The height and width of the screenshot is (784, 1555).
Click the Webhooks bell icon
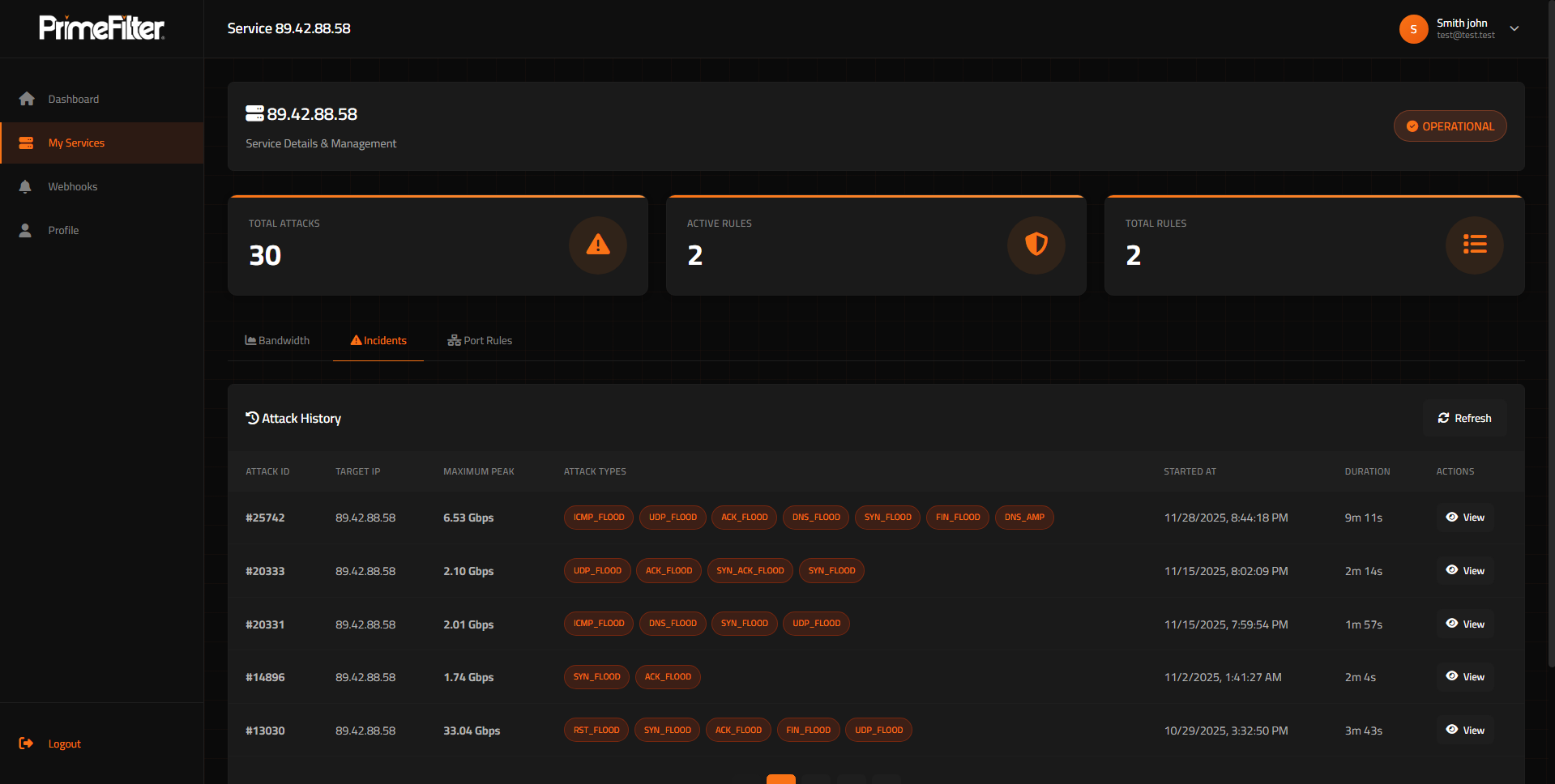[x=27, y=185]
